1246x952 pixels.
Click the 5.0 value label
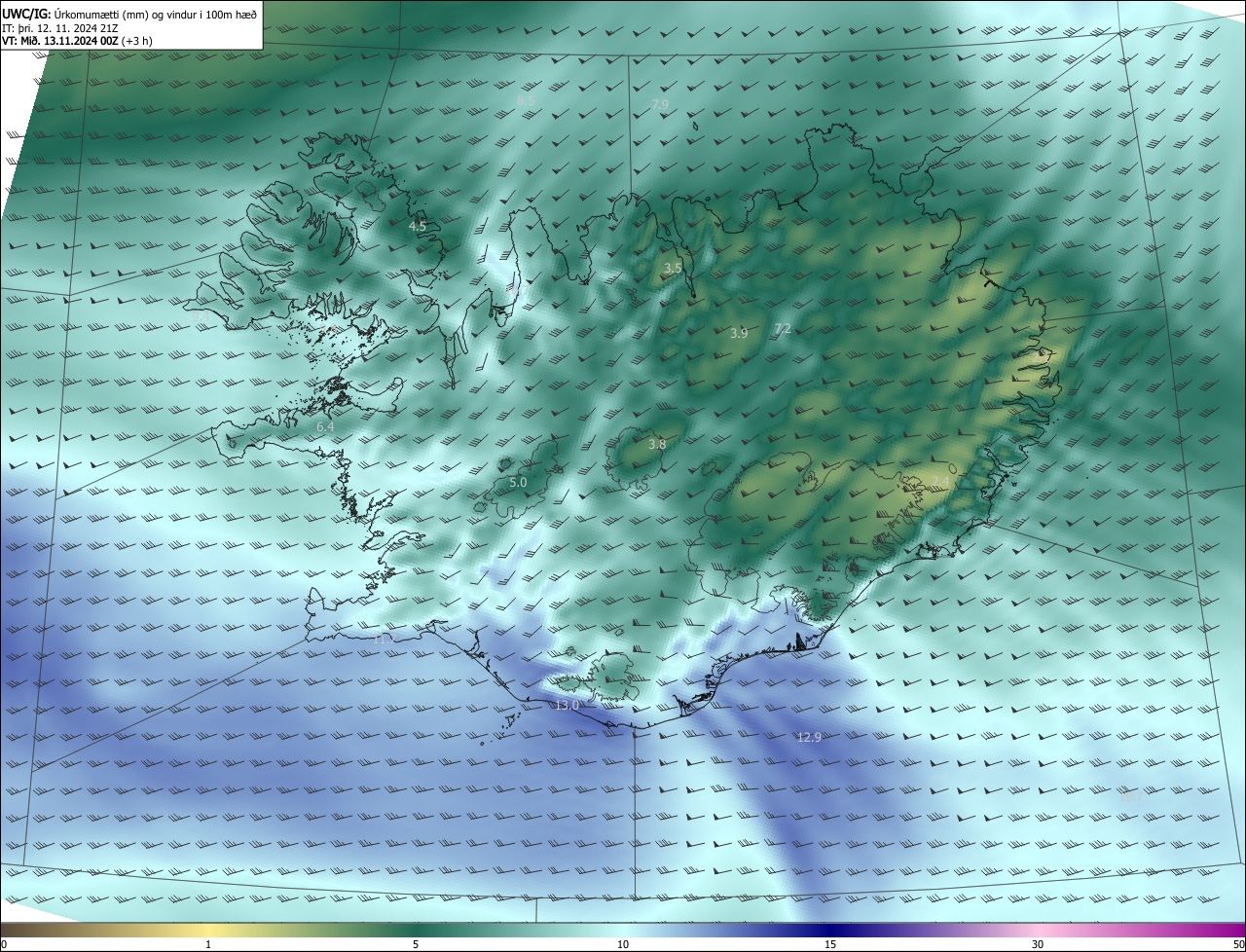[x=518, y=482]
